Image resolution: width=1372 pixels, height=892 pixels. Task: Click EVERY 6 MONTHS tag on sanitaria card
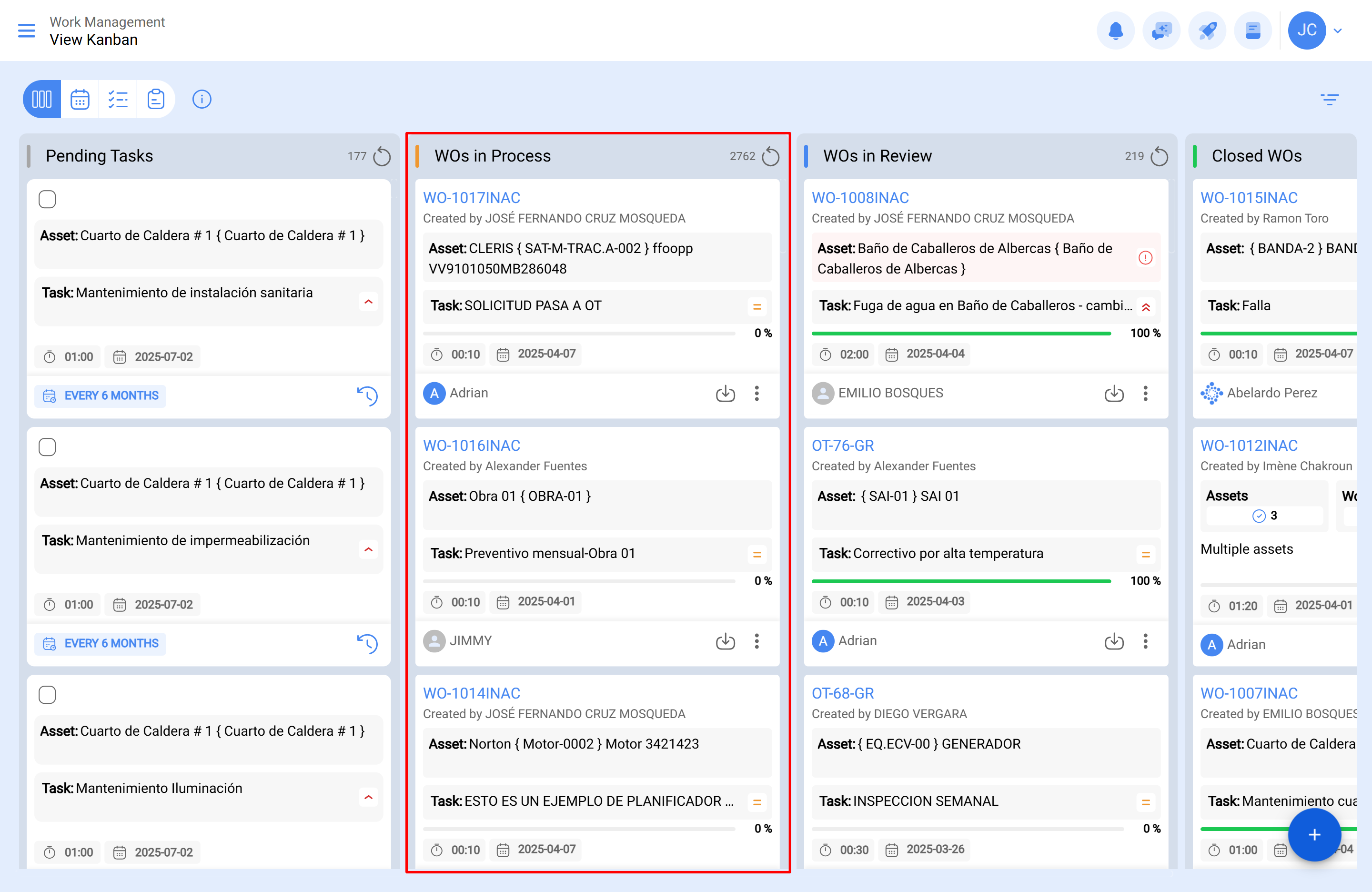point(101,396)
